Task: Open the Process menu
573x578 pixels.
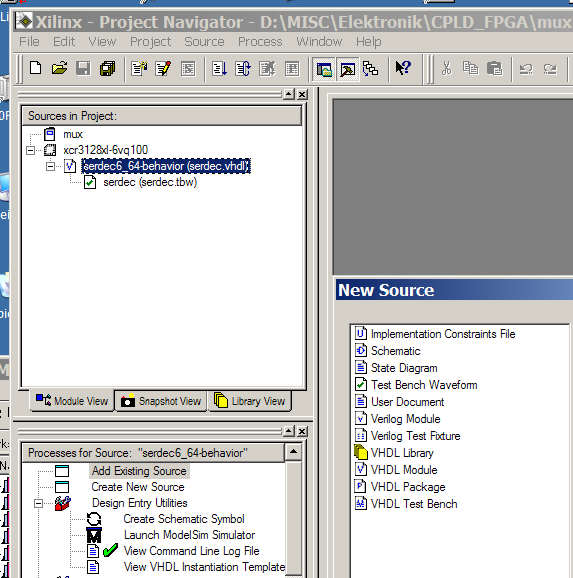Action: point(260,42)
